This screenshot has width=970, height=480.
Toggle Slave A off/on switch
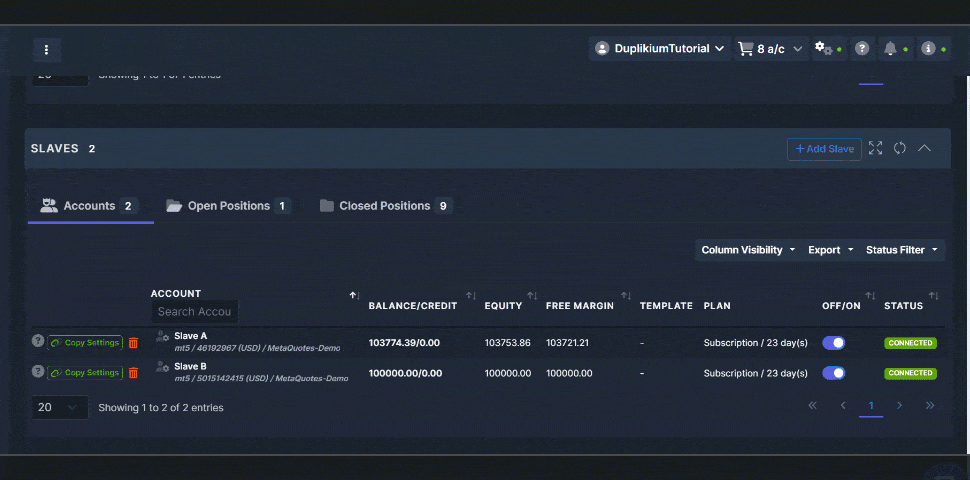tap(833, 343)
